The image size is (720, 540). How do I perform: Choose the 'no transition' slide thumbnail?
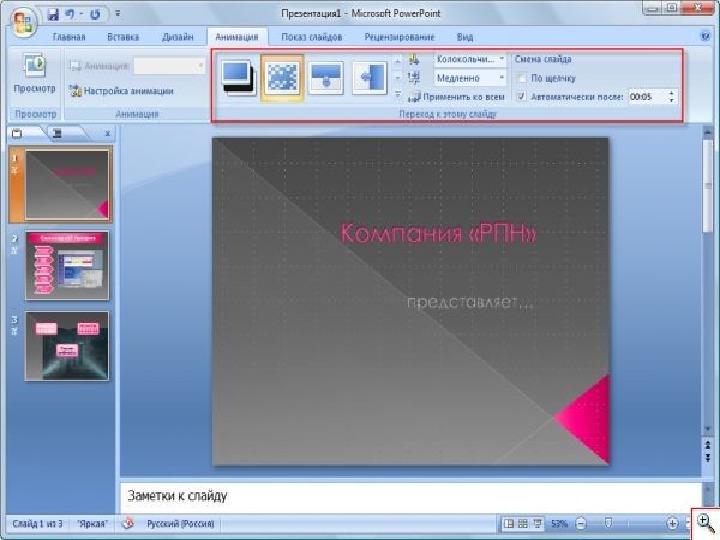click(x=238, y=78)
